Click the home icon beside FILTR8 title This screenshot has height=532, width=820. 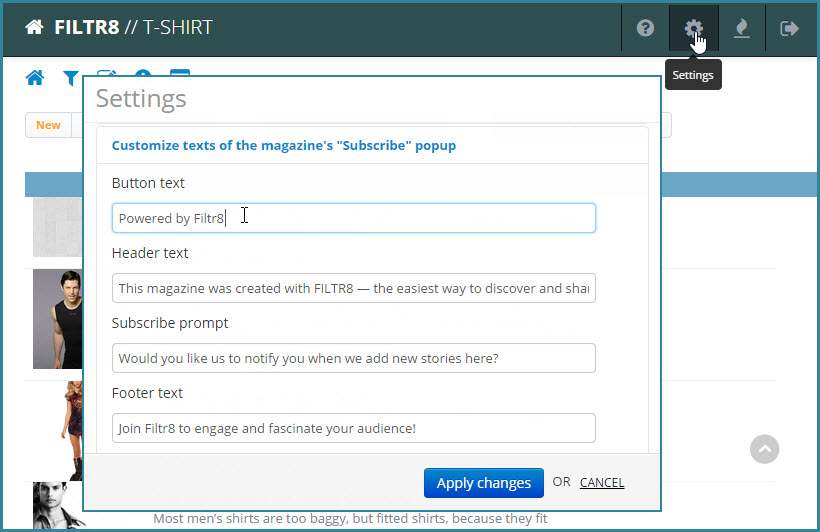click(35, 27)
